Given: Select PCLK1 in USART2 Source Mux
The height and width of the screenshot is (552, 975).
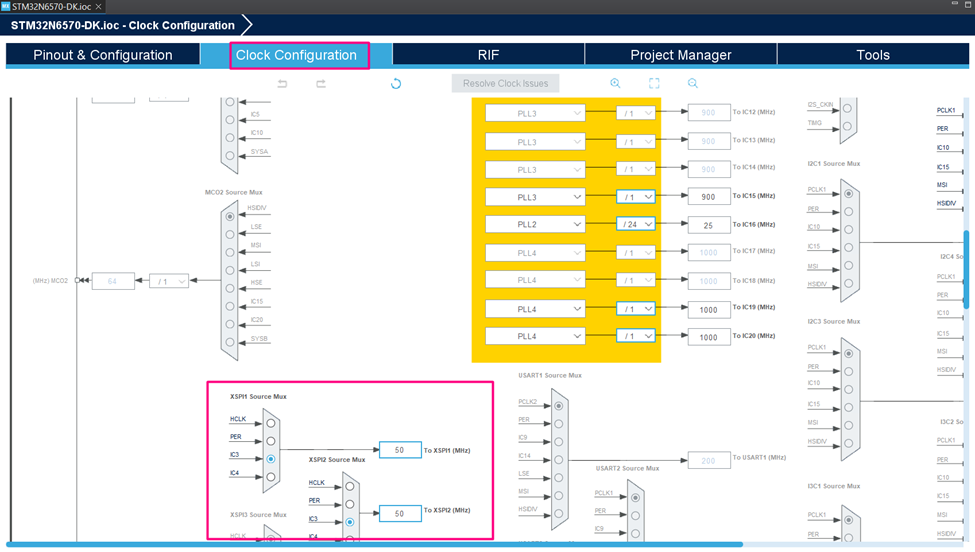Looking at the screenshot, I should point(635,498).
